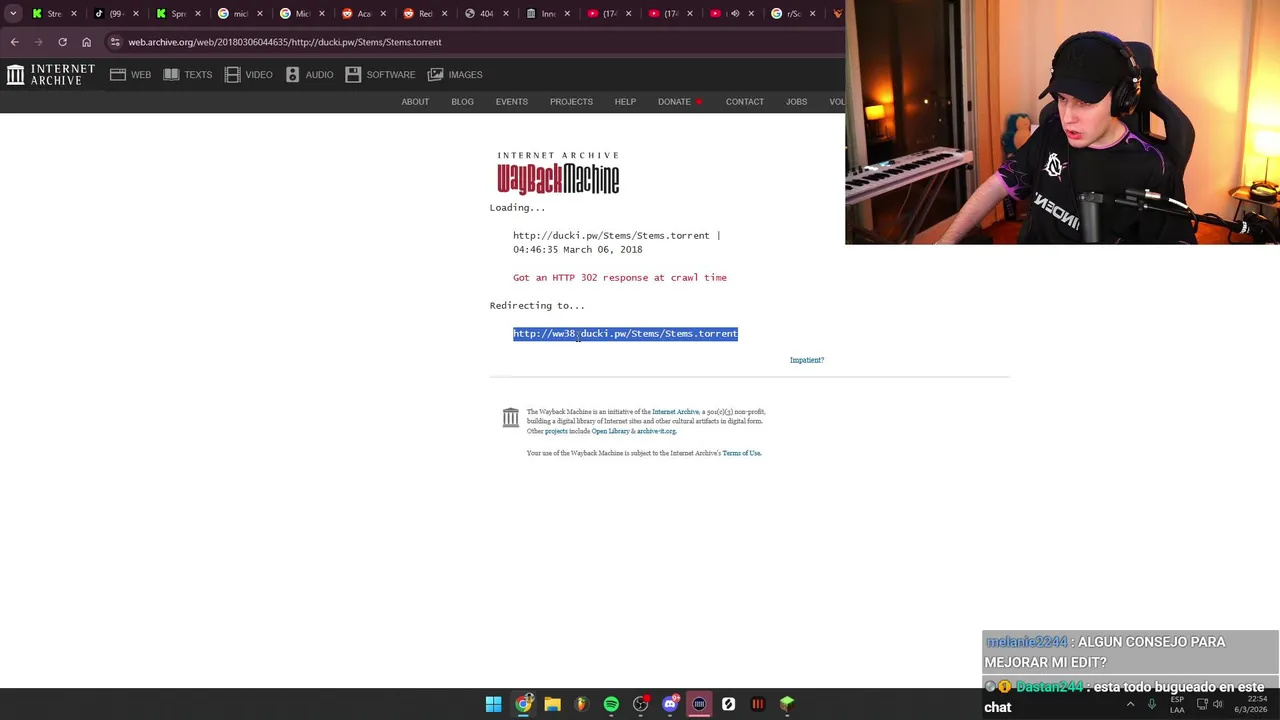
Task: Switch to the first Kick 'Stre' tab
Action: 54,14
